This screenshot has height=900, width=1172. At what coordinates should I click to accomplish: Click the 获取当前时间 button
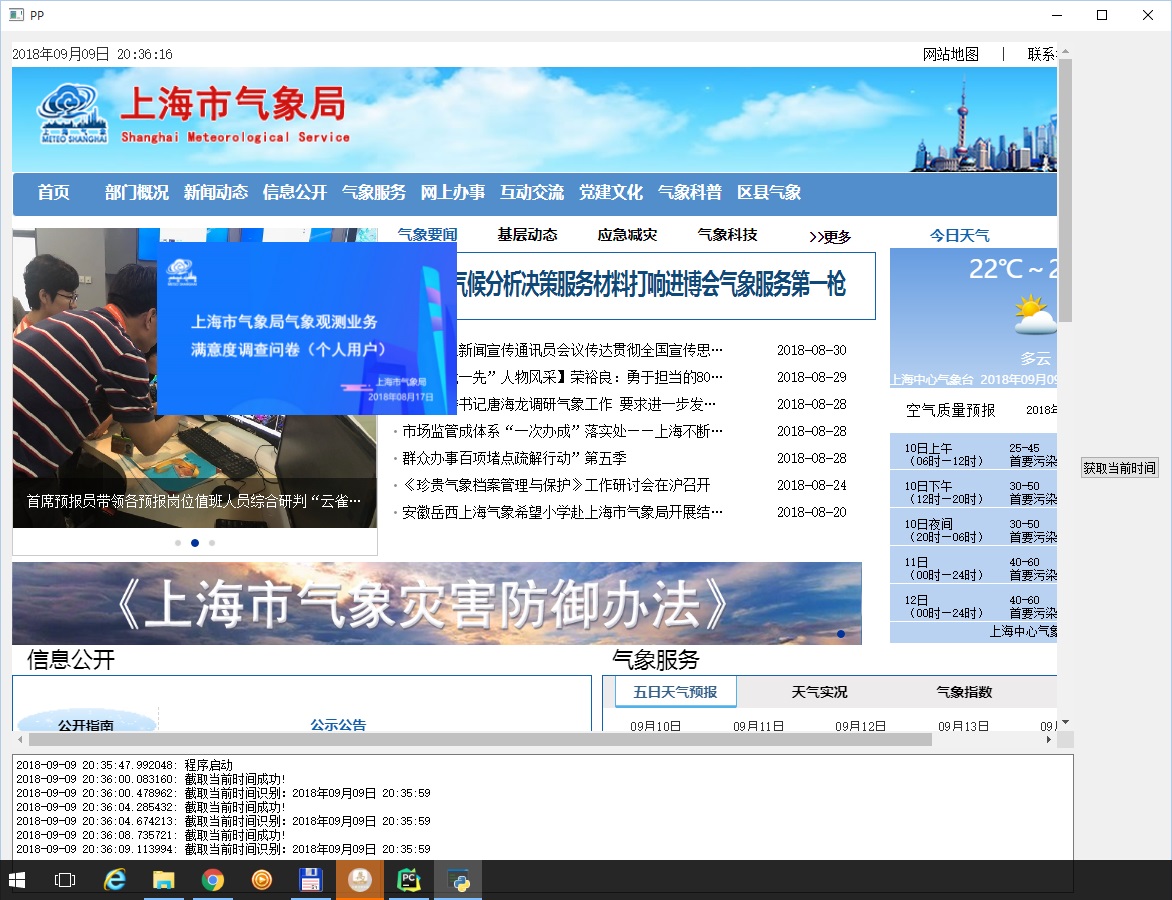tap(1120, 468)
